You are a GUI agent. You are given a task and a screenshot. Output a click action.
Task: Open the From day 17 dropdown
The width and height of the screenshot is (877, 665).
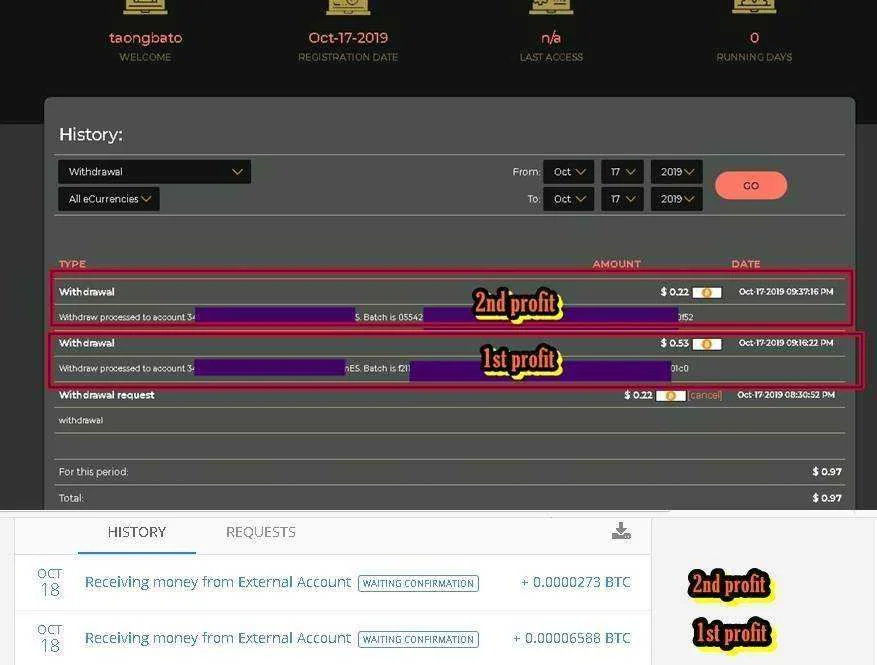623,172
